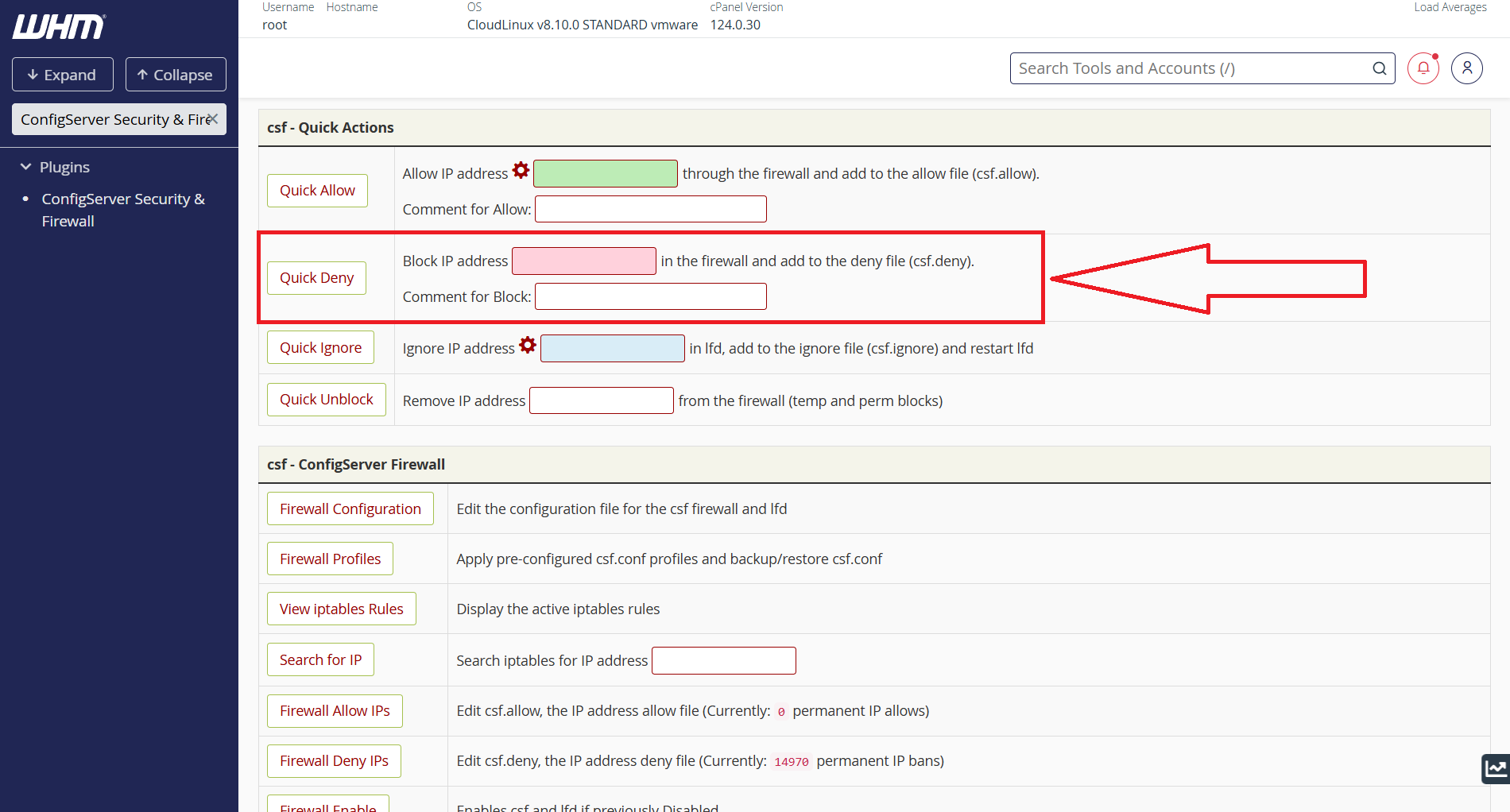The height and width of the screenshot is (812, 1510).
Task: Expand all sidebar menu sections
Action: coord(63,75)
